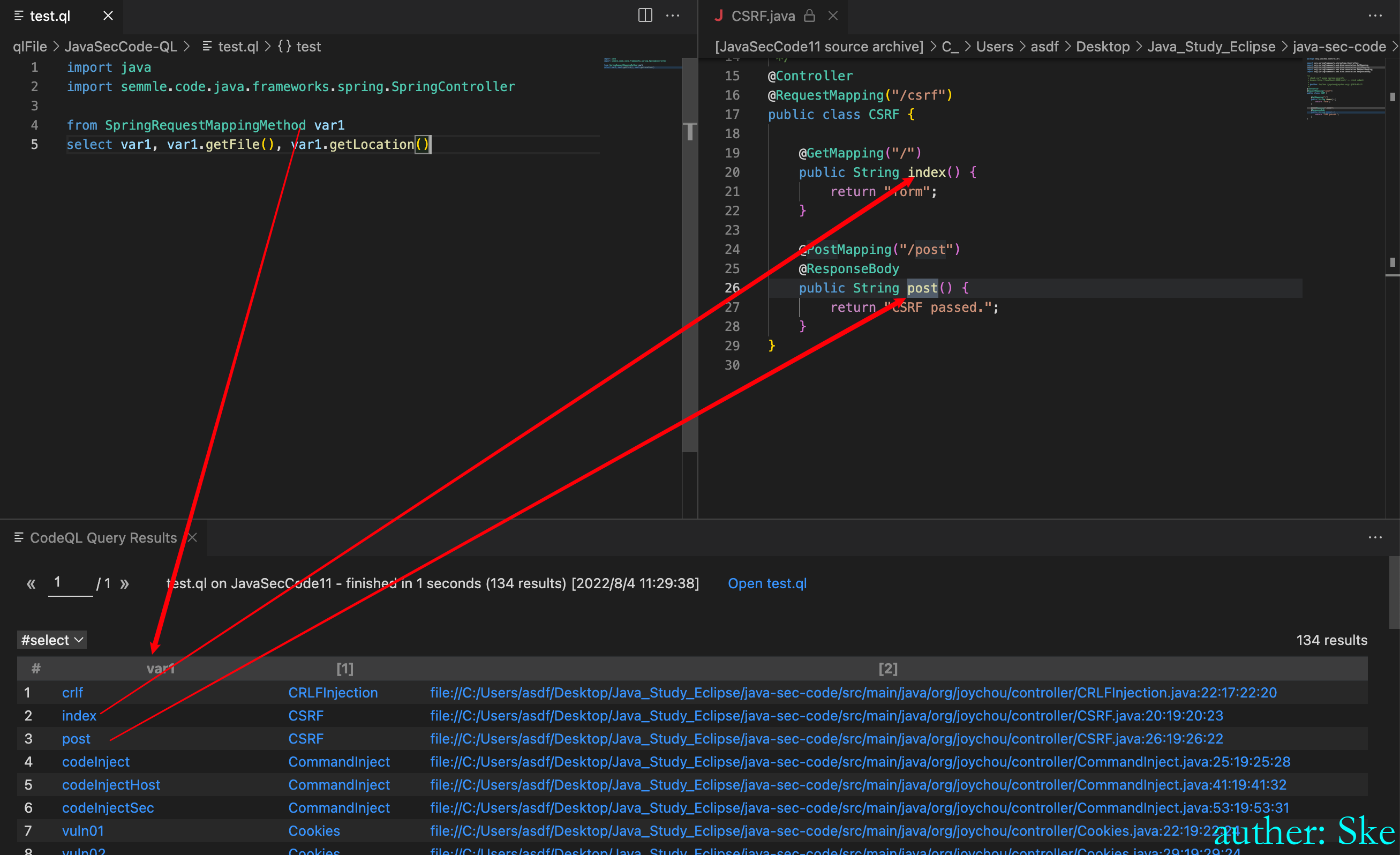The width and height of the screenshot is (1400, 855).
Task: Place cursor on line 1 import java
Action: point(109,67)
